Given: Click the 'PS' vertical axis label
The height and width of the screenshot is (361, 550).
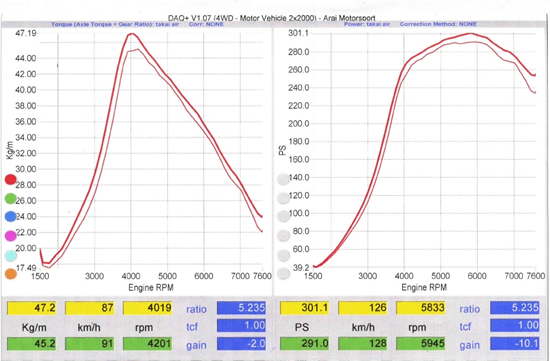Looking at the screenshot, I should (282, 151).
